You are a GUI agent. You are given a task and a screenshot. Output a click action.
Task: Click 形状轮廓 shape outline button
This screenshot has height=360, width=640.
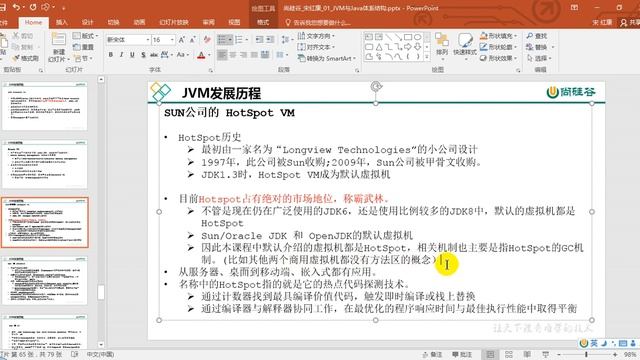tap(498, 47)
